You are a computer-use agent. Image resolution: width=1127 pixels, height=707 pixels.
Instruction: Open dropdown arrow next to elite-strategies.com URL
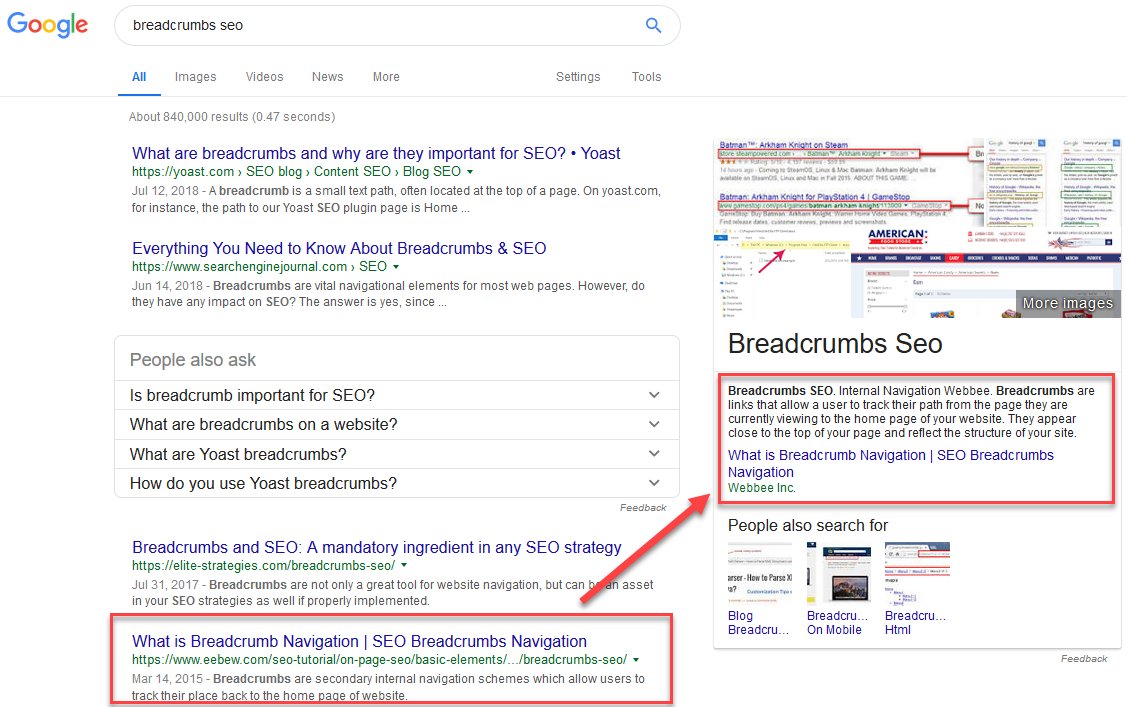[404, 565]
